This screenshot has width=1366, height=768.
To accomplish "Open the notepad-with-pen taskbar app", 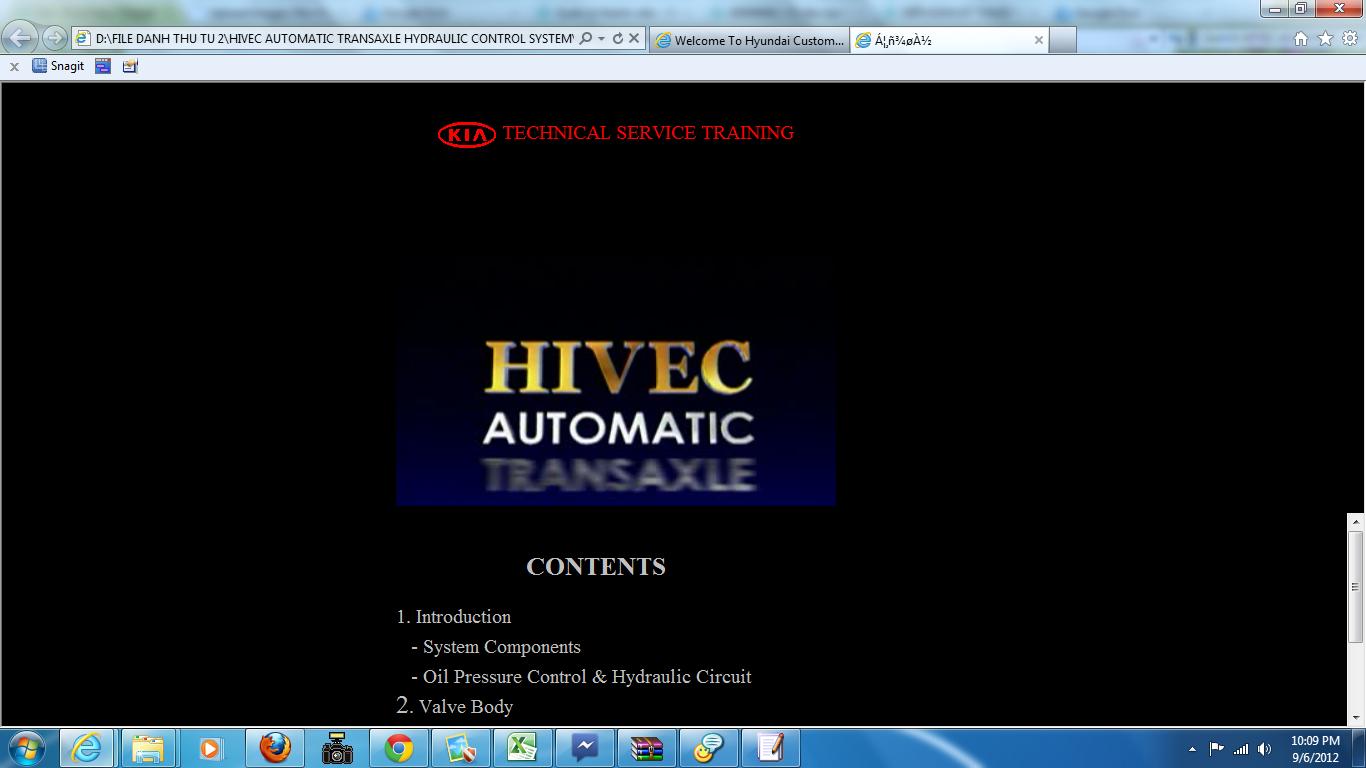I will tap(771, 748).
